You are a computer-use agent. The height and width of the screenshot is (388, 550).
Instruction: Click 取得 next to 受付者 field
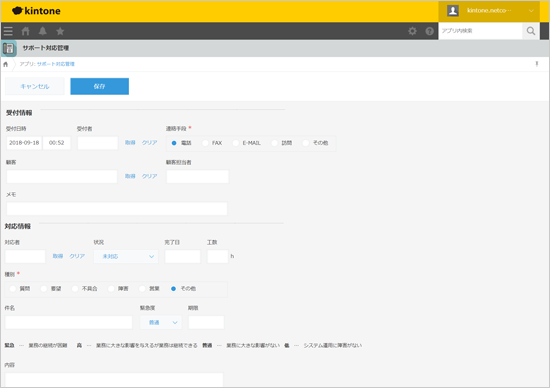coord(130,143)
